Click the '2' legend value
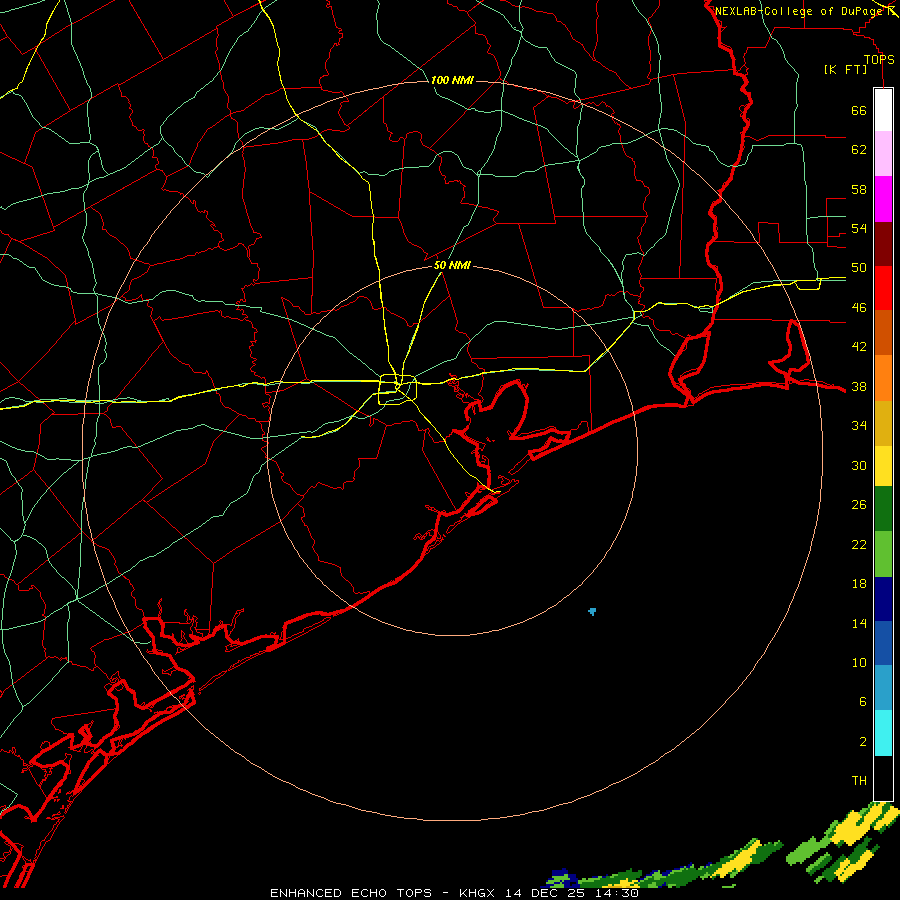Screen dimensions: 900x900 [863, 742]
